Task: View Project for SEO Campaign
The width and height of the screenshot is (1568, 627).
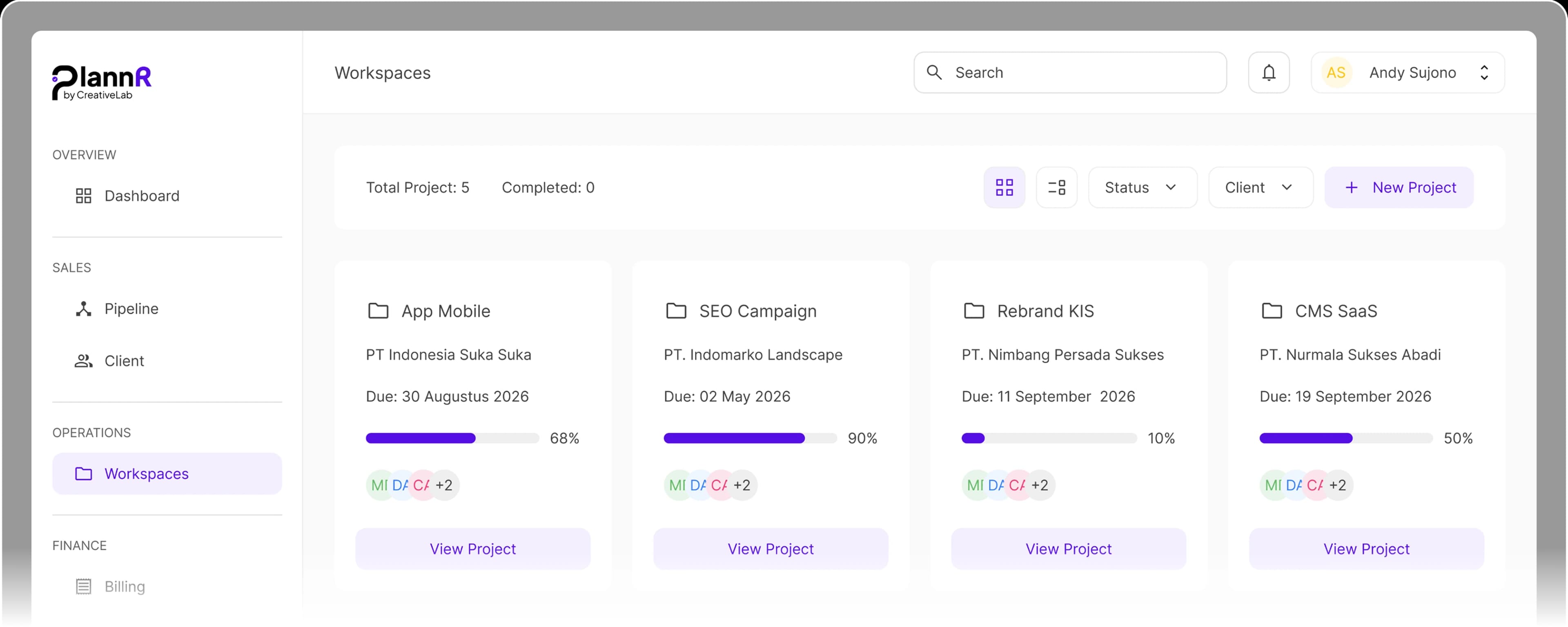Action: pos(771,549)
